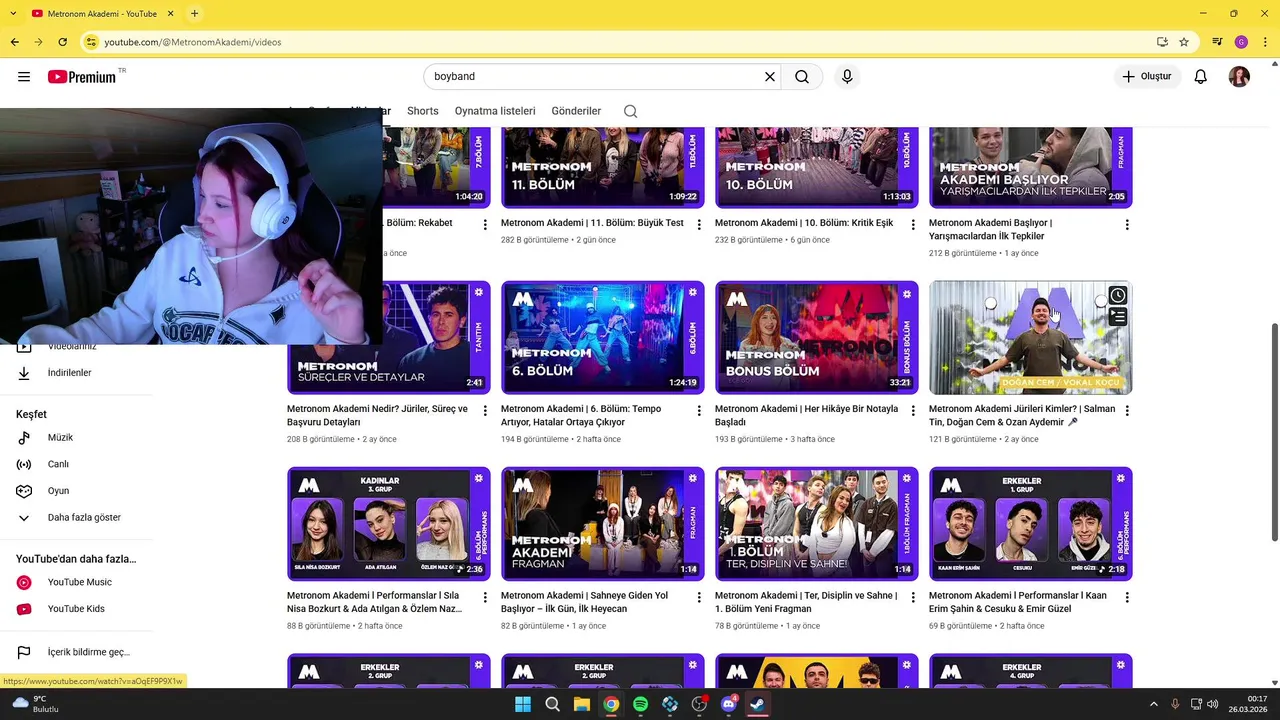Open YouTube notifications bell
This screenshot has height=720, width=1280.
tap(1201, 77)
